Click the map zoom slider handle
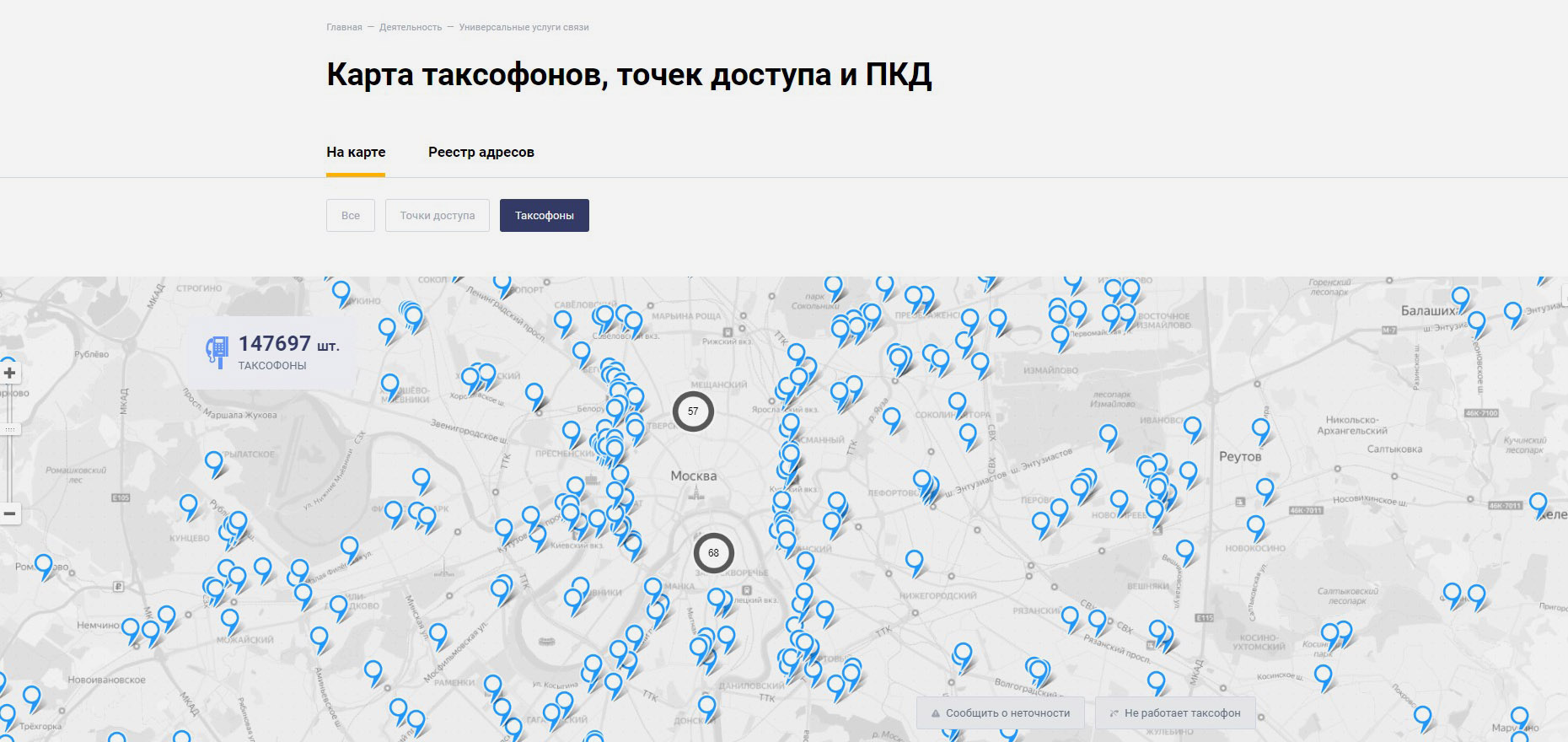Screen dimensions: 1568x742 [x=10, y=429]
